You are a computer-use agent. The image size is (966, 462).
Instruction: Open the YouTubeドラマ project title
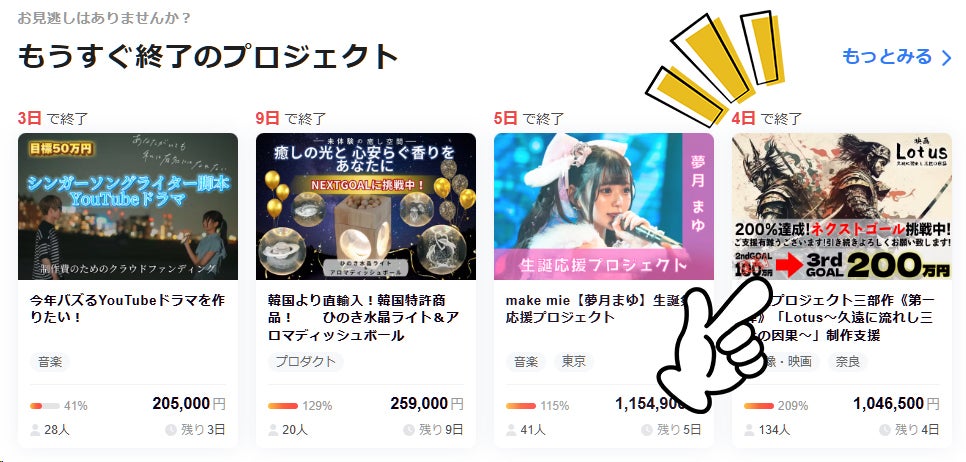tap(128, 309)
